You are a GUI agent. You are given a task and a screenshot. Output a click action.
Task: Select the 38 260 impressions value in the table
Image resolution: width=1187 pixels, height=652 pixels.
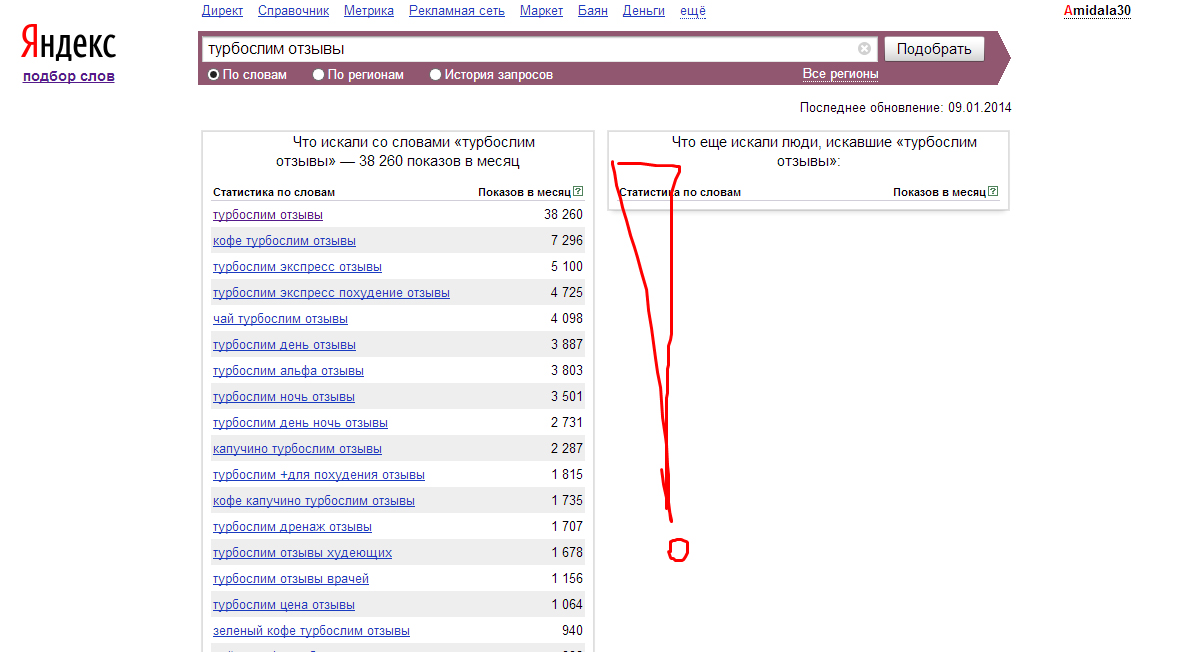(563, 215)
